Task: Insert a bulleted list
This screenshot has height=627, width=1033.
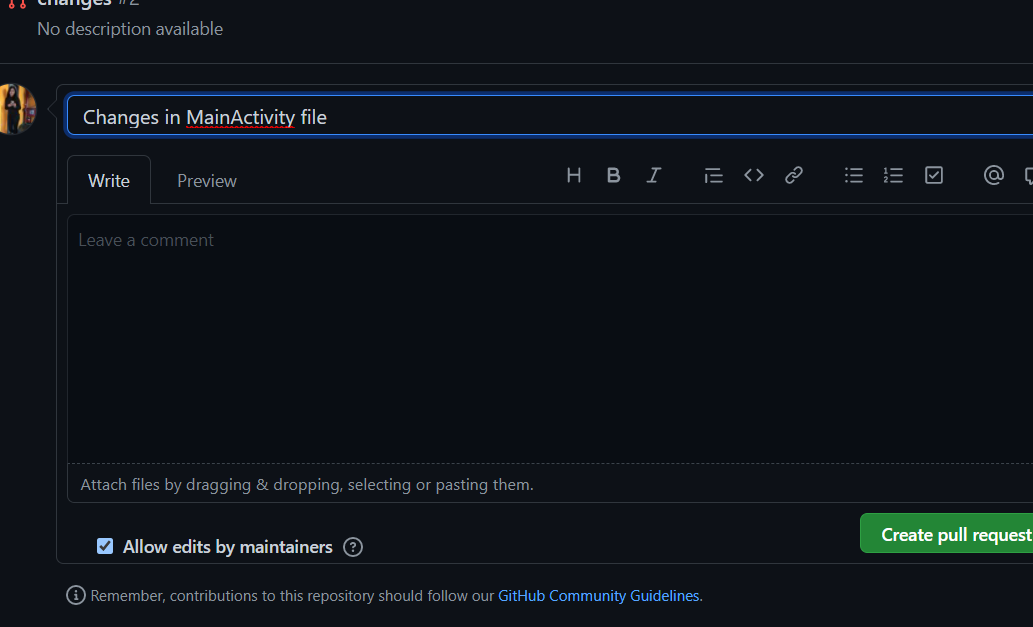Action: pyautogui.click(x=854, y=176)
